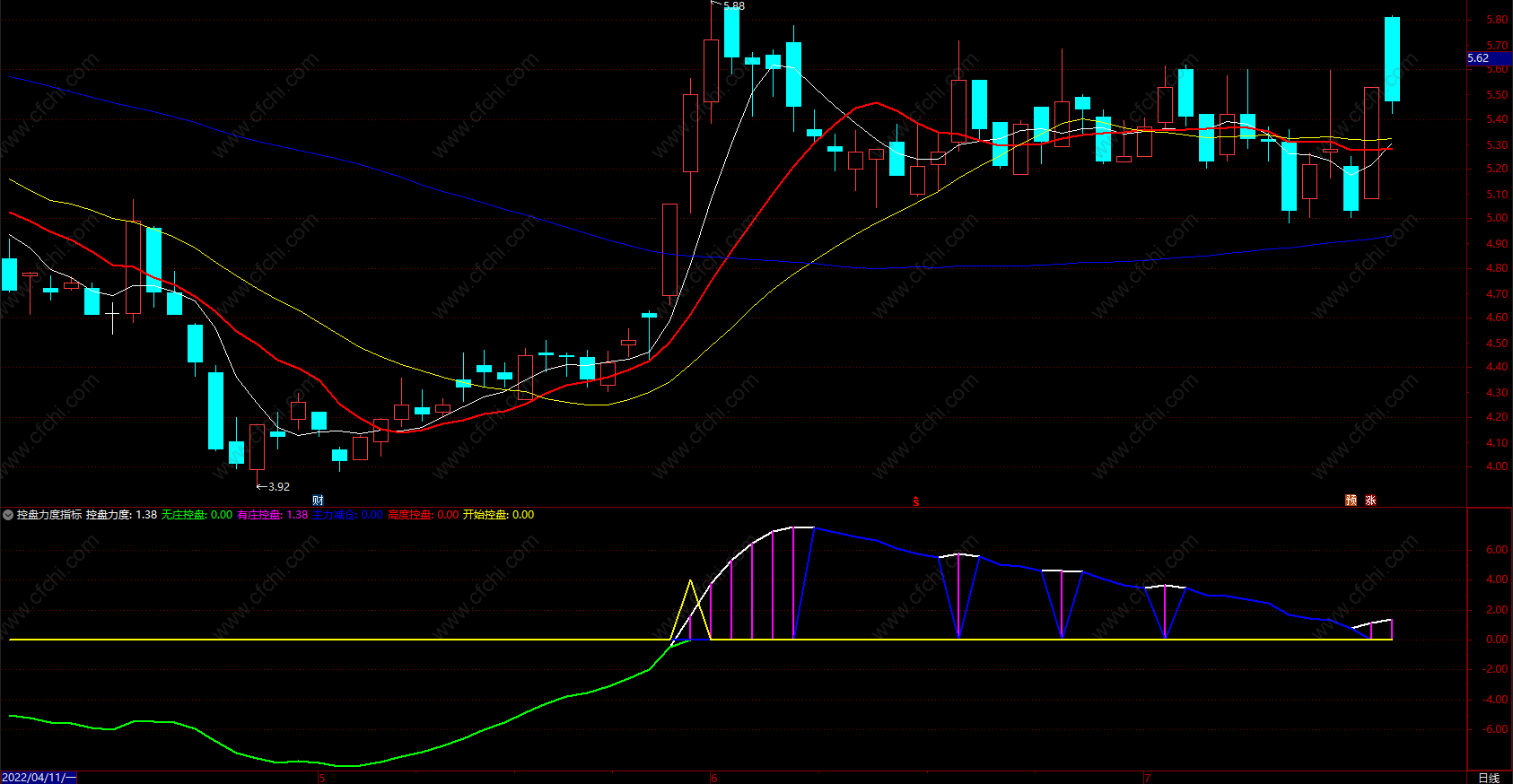Click the red $ dividend marker

coord(915,501)
